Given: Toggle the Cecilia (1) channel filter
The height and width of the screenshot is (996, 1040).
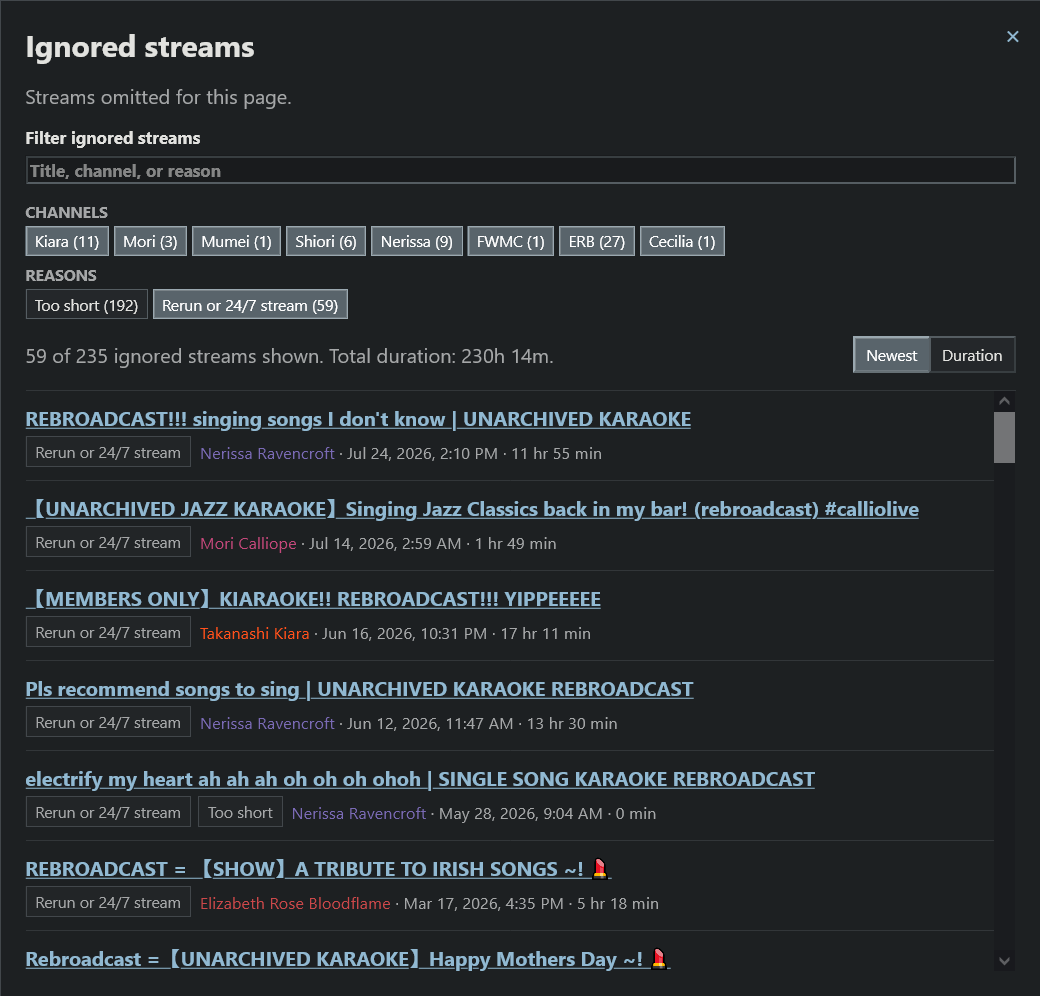Looking at the screenshot, I should (x=682, y=241).
